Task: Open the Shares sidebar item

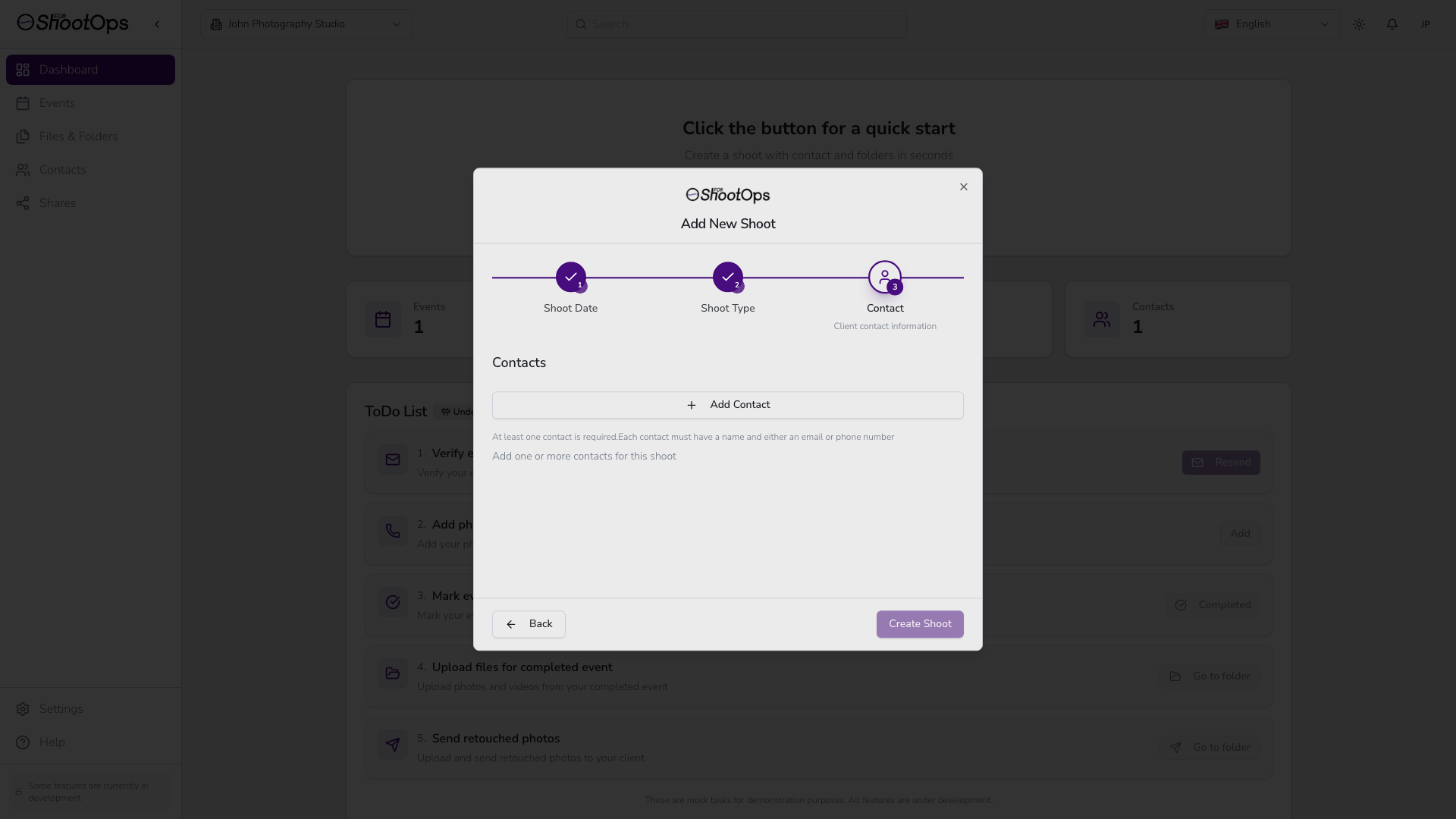Action: coord(57,203)
